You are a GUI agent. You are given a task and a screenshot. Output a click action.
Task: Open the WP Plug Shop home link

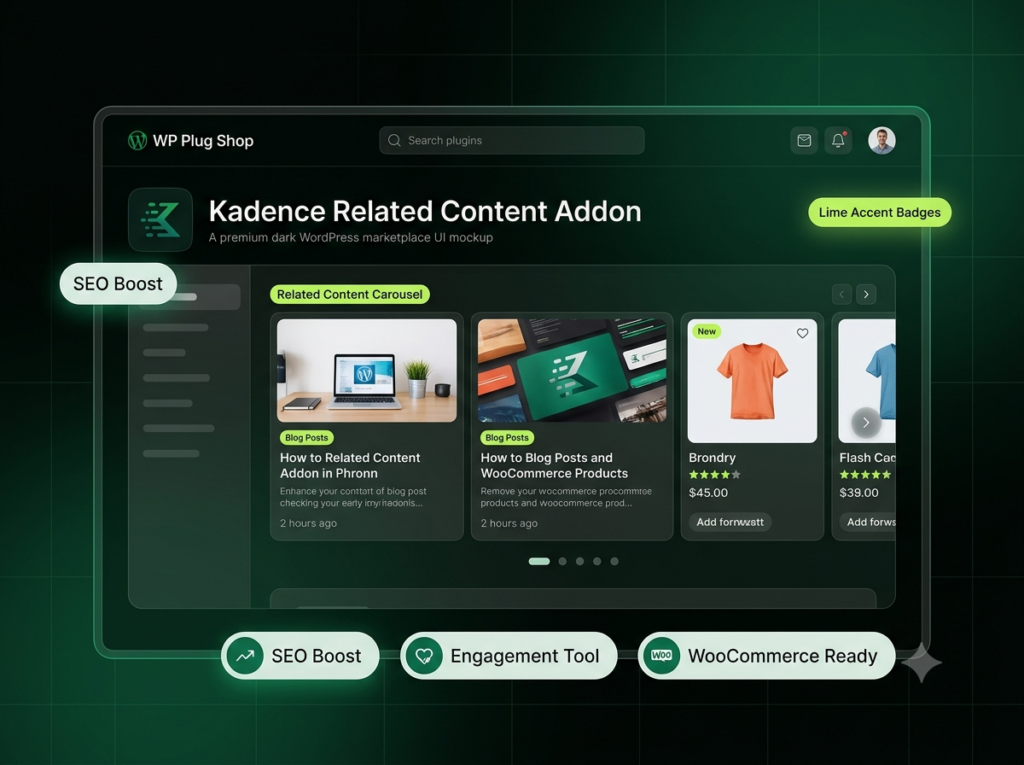tap(203, 140)
